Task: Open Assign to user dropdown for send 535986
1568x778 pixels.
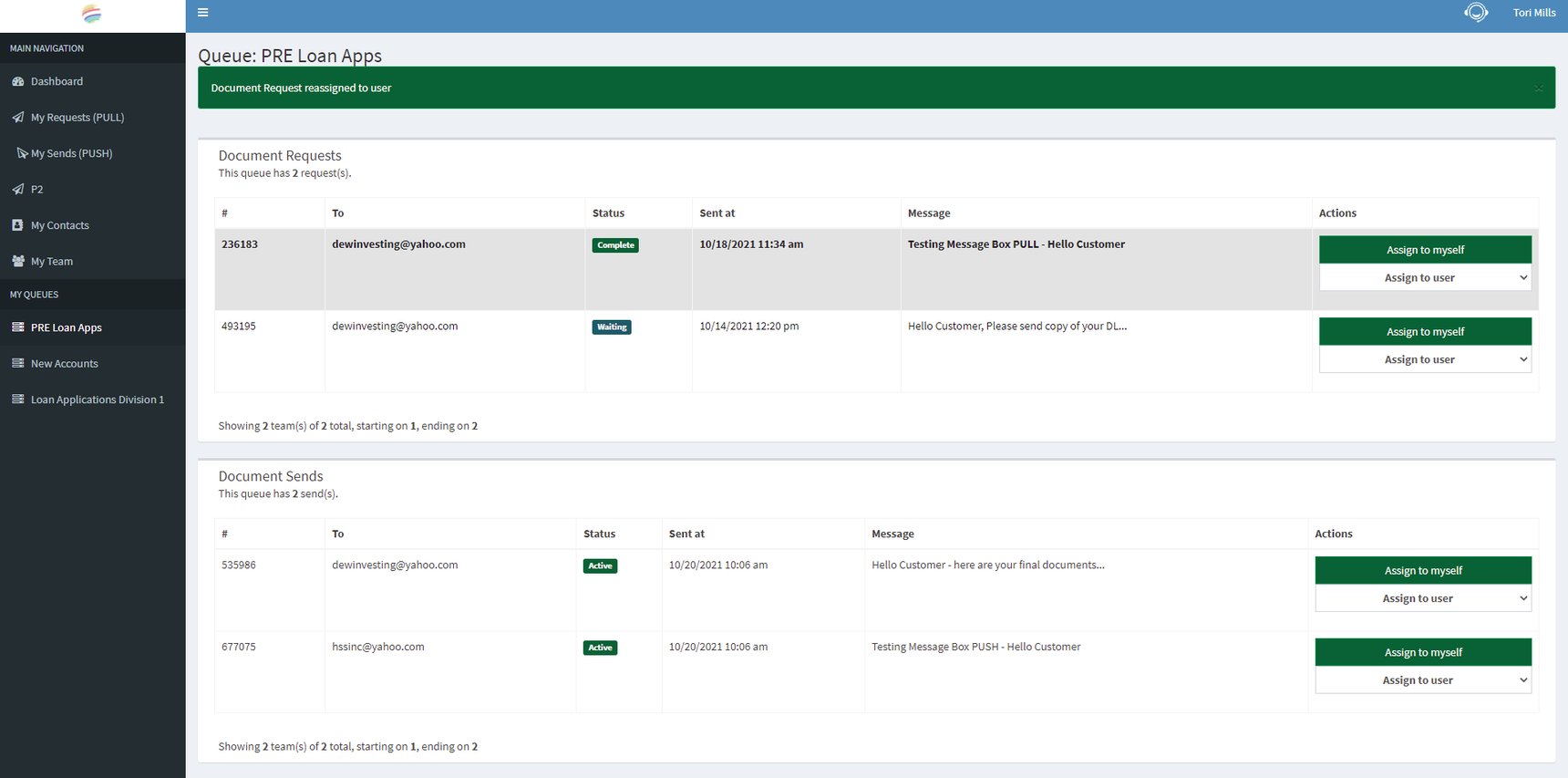Action: tap(1423, 599)
